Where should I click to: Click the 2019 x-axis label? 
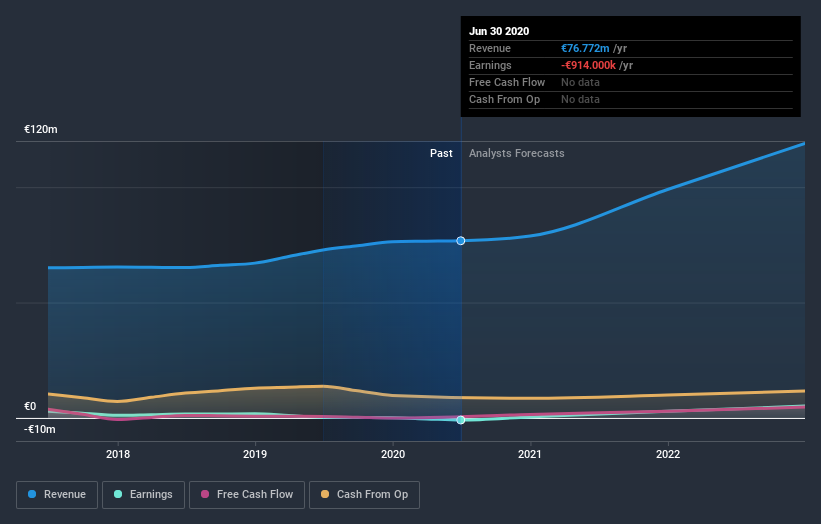255,454
